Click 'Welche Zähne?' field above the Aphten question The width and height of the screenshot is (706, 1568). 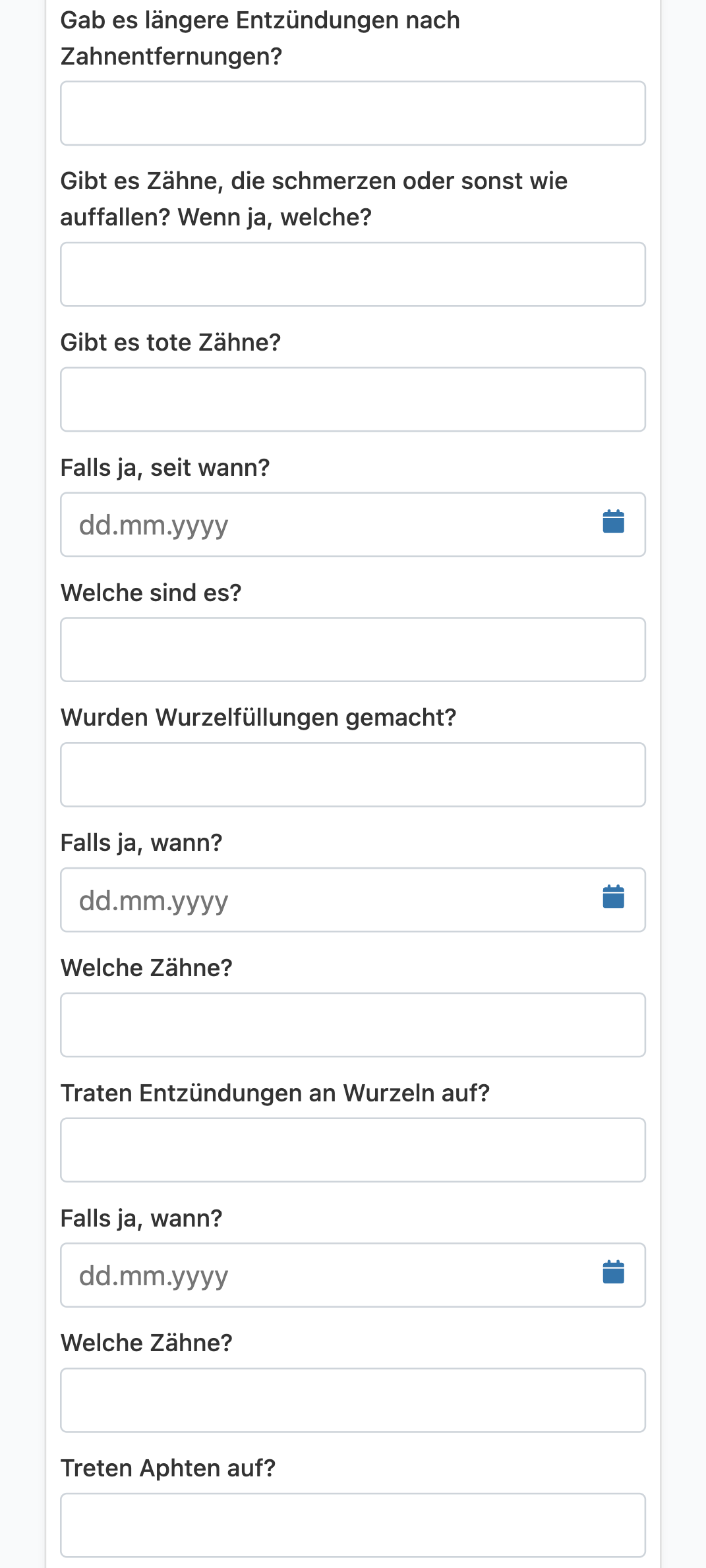pos(353,1400)
